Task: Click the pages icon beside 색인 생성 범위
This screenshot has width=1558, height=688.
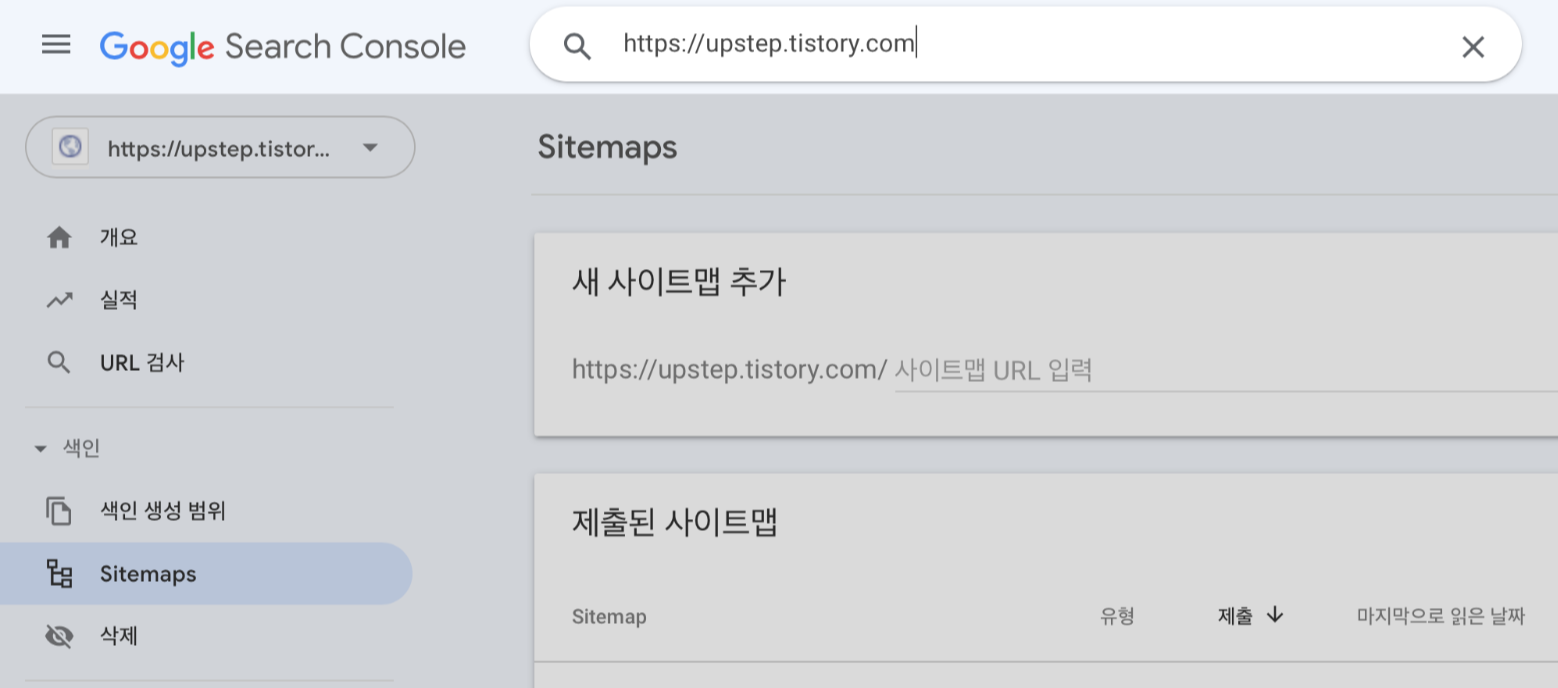Action: pyautogui.click(x=59, y=511)
